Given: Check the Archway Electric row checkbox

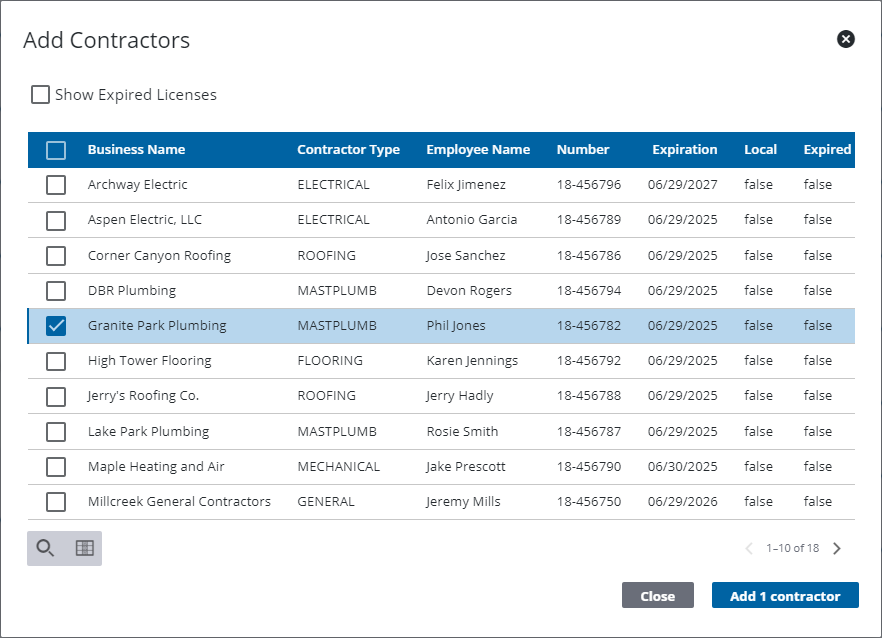Looking at the screenshot, I should click(56, 185).
